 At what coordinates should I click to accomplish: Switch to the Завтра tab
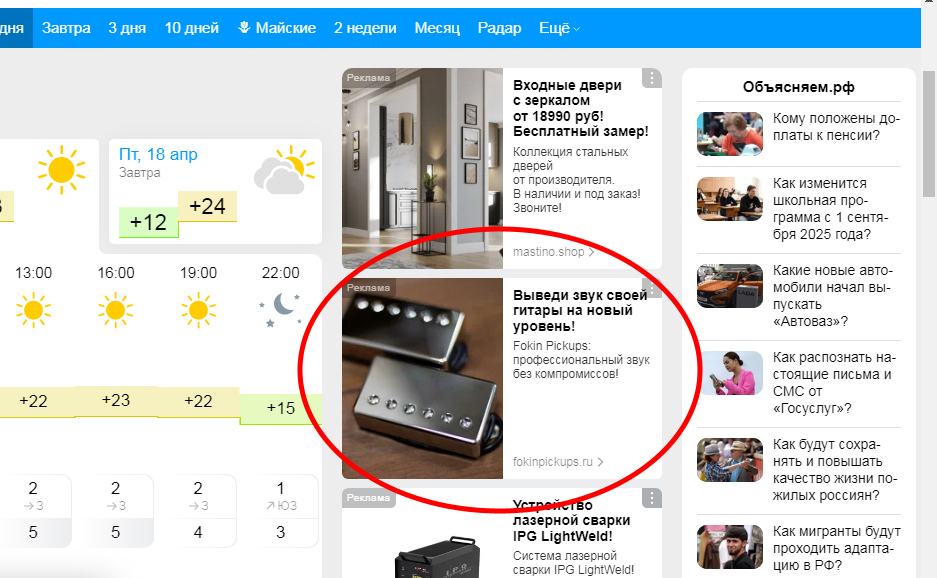[x=66, y=28]
